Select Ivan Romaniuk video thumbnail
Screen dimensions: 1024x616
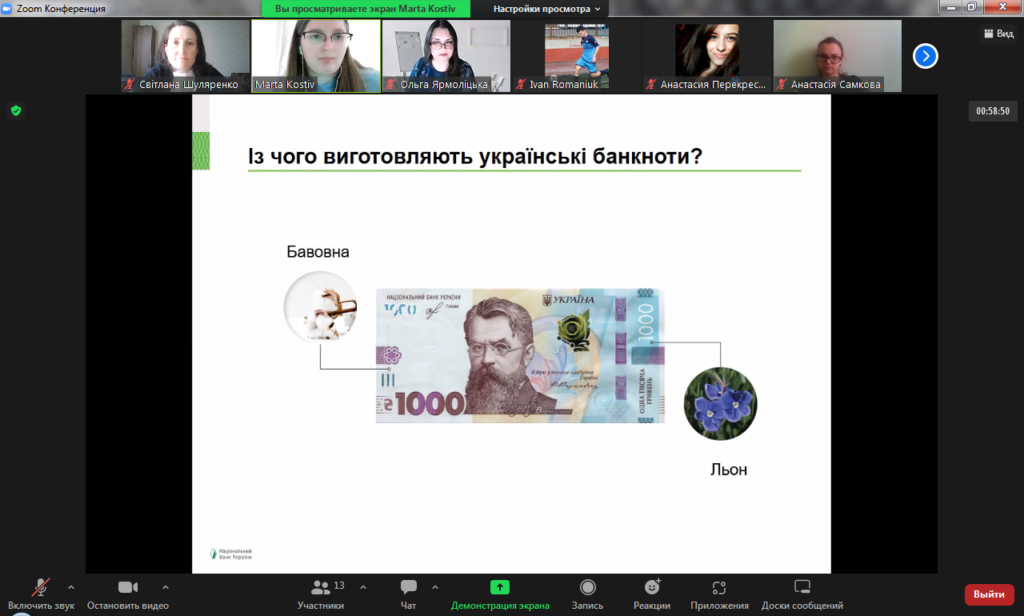pyautogui.click(x=577, y=56)
